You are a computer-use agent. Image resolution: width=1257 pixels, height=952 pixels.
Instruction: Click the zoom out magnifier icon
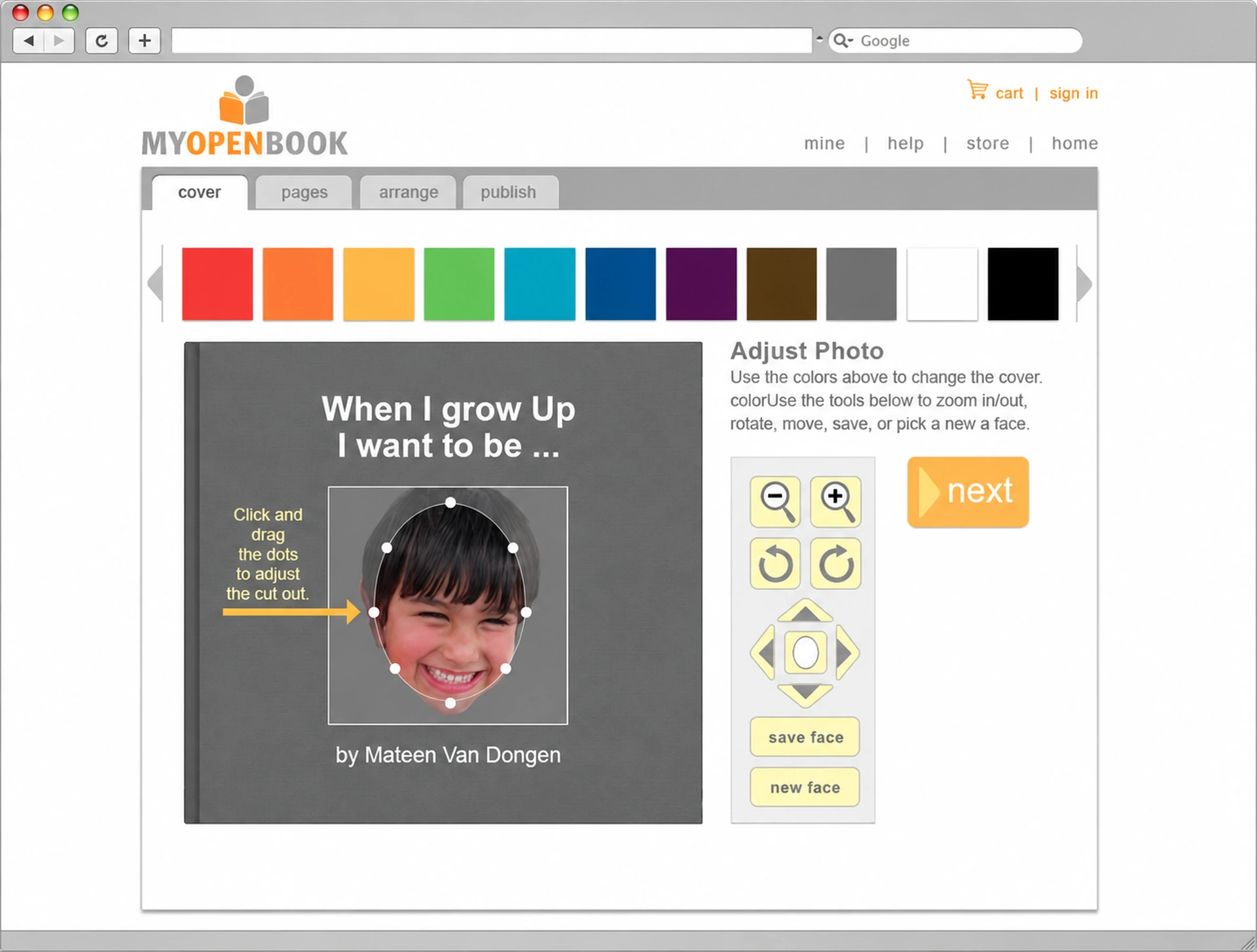pyautogui.click(x=775, y=502)
